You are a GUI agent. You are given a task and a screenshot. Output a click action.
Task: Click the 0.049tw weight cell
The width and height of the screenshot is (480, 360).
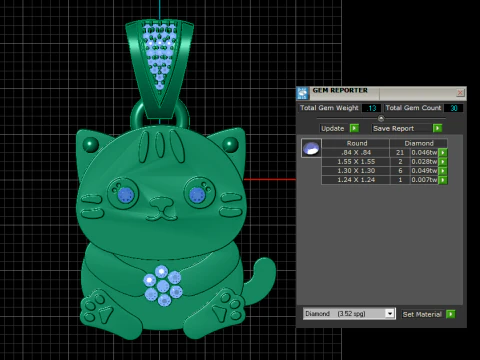click(x=424, y=171)
